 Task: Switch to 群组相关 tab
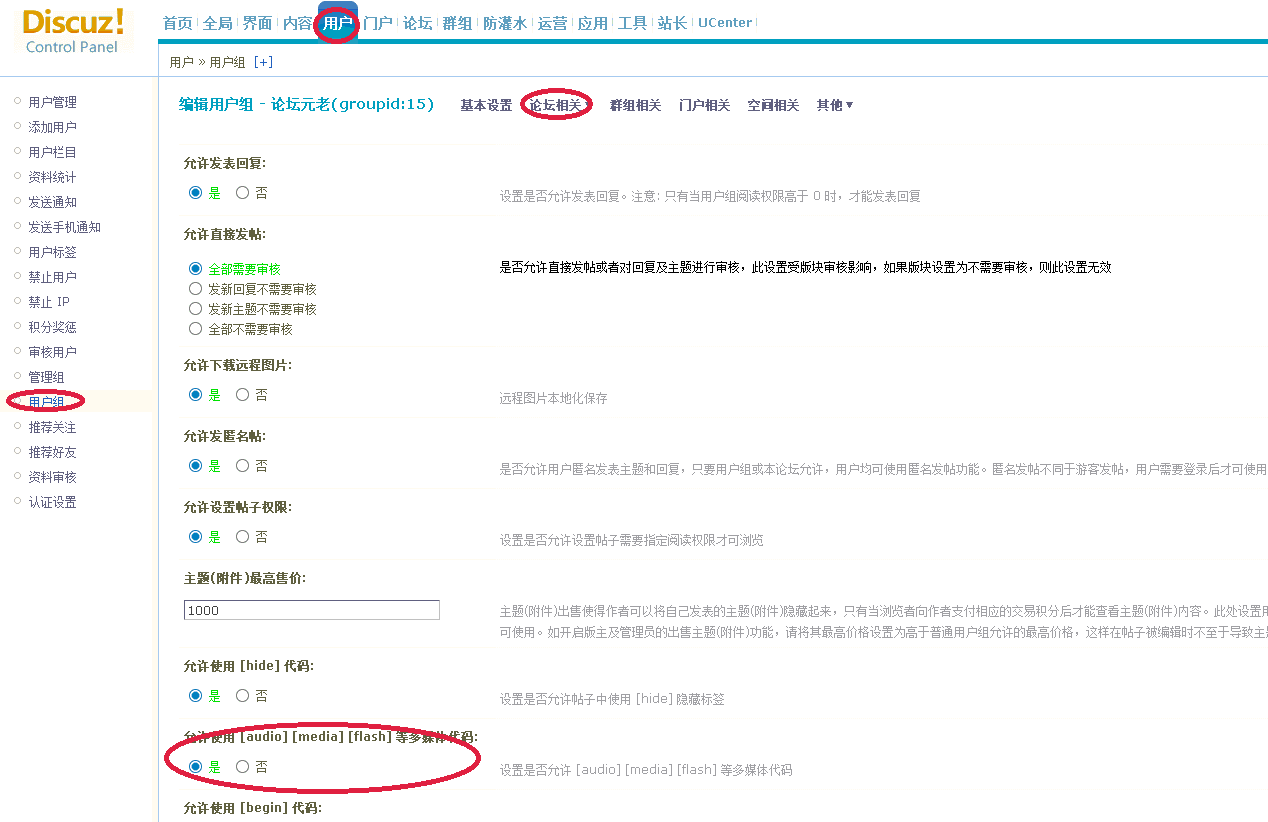[x=635, y=105]
